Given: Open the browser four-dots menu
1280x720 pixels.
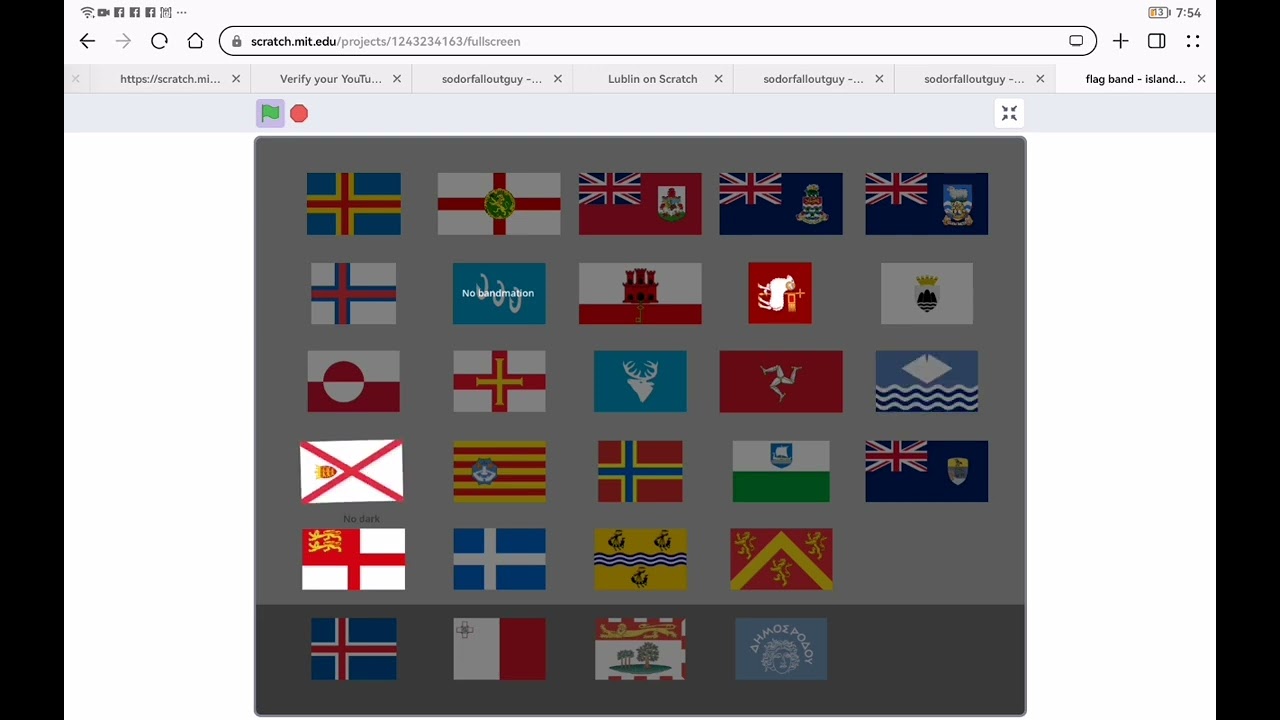Looking at the screenshot, I should point(1193,41).
